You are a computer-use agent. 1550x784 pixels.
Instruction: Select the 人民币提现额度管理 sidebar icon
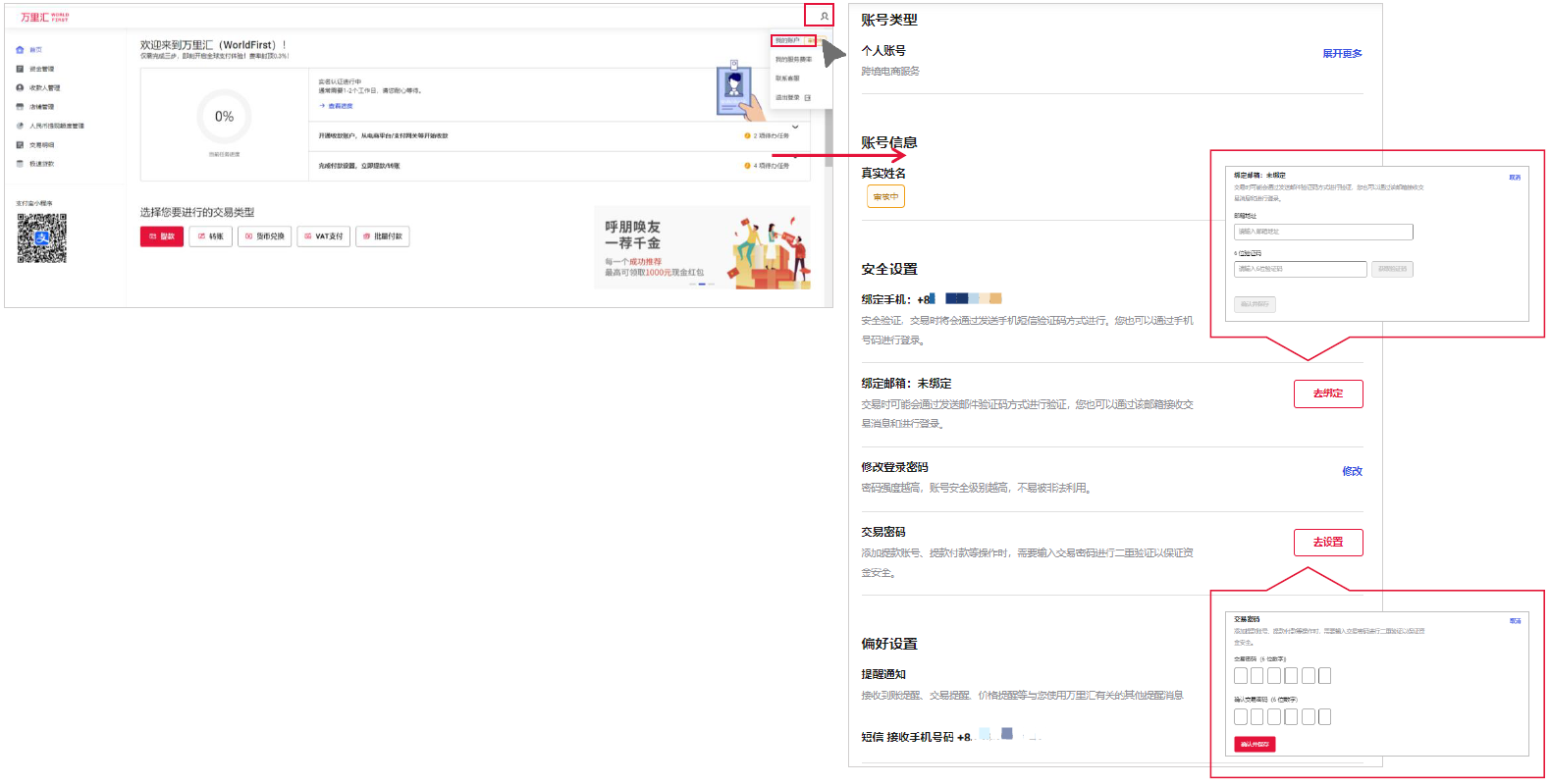pos(20,126)
